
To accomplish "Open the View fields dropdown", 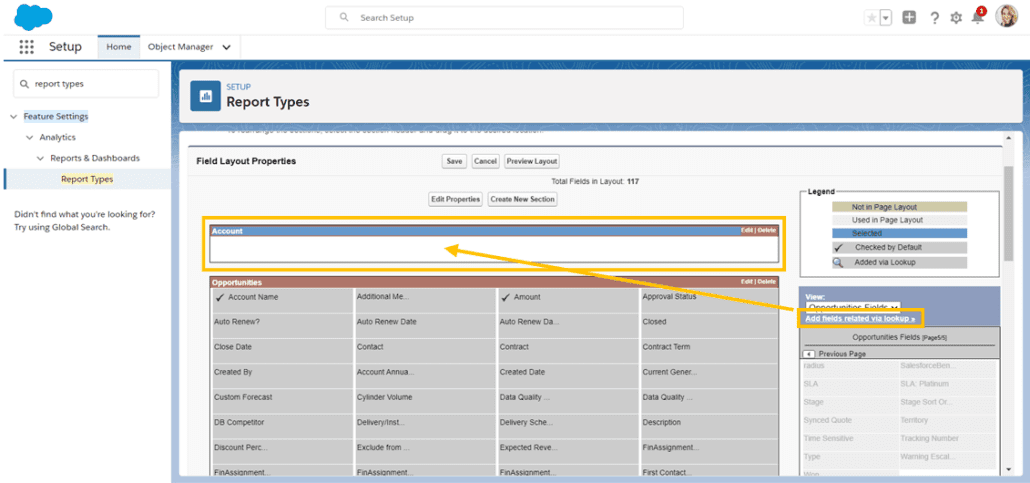I will (853, 307).
